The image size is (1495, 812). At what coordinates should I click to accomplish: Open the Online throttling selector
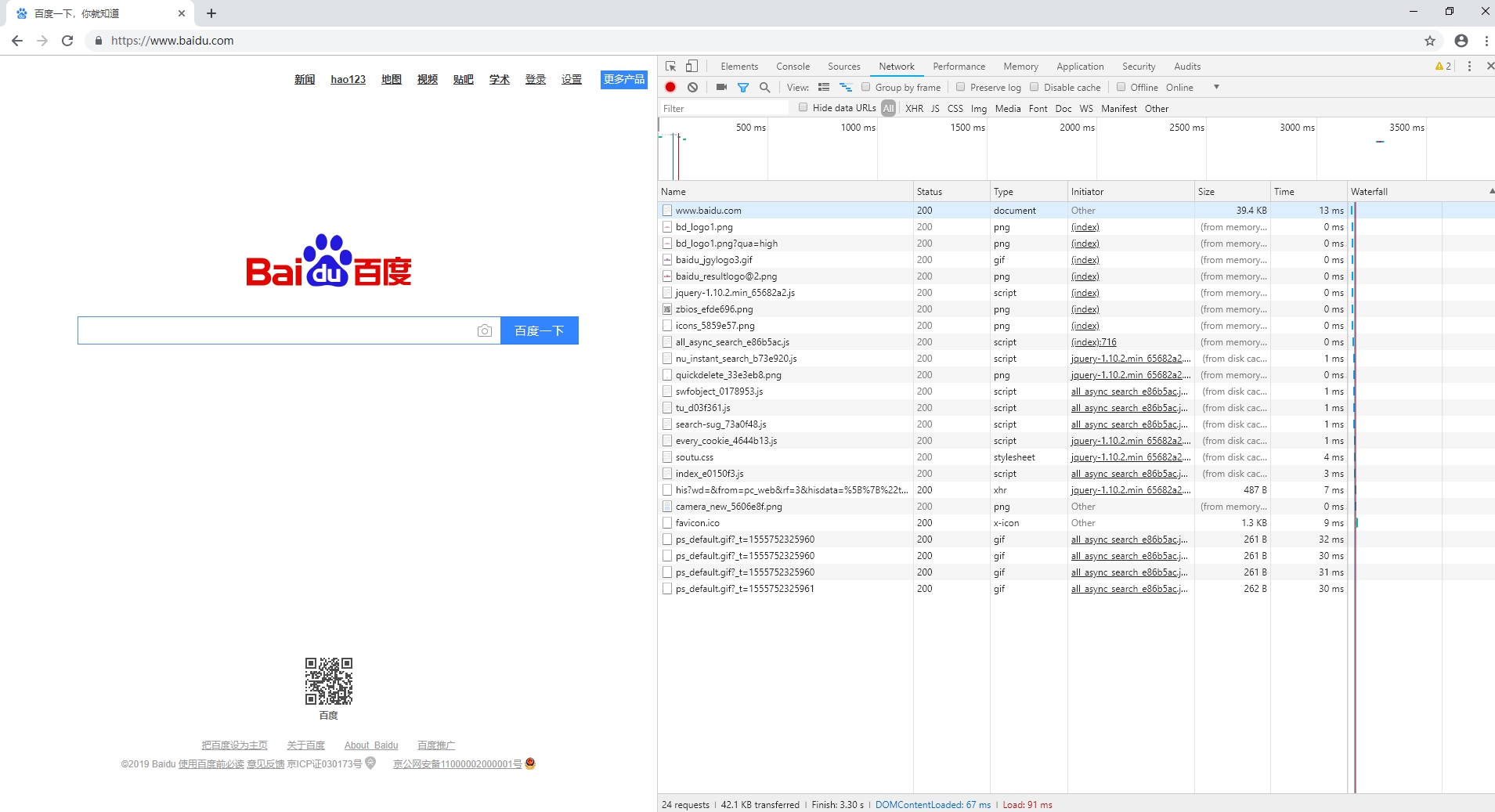[1179, 87]
